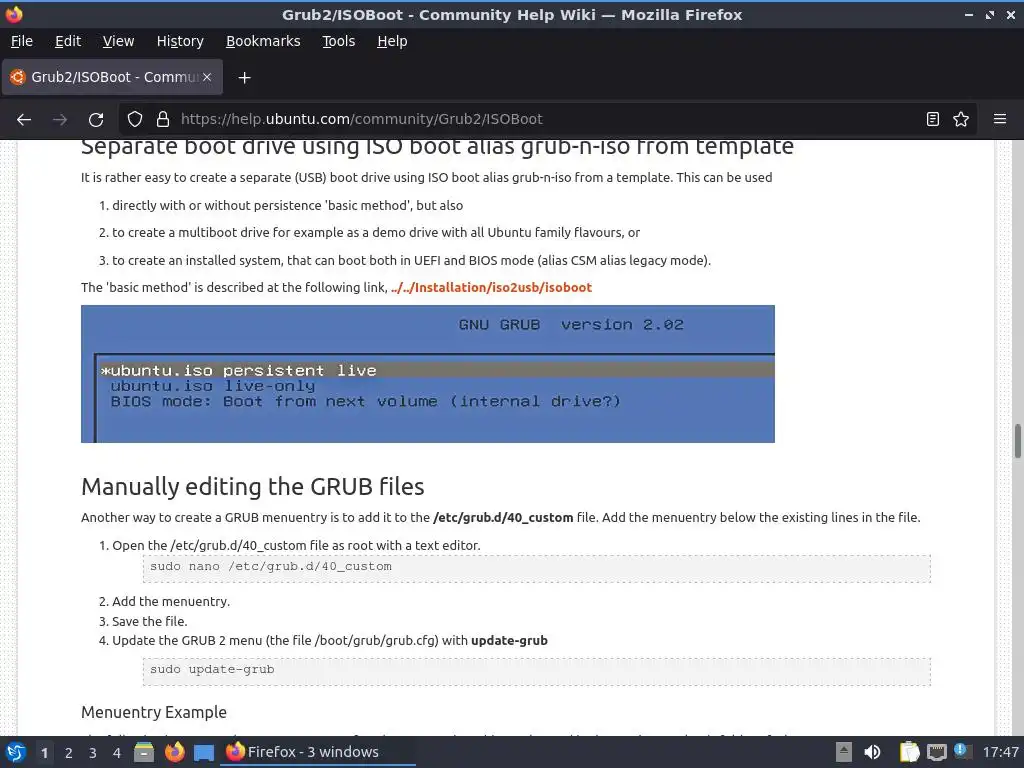Click the GNU GRUB screenshot image
The image size is (1024, 768).
click(x=428, y=374)
